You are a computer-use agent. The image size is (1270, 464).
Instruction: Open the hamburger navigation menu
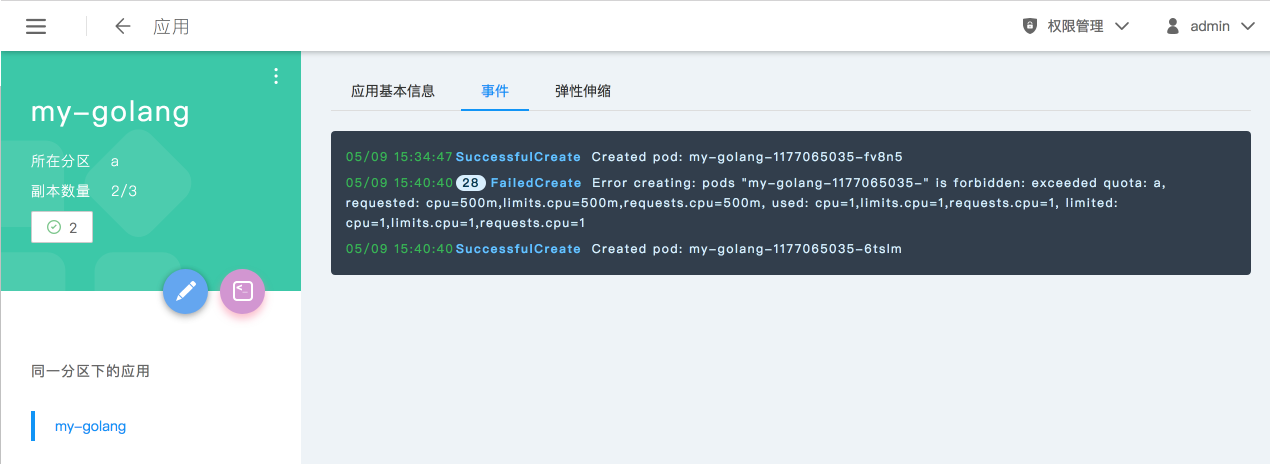[36, 27]
